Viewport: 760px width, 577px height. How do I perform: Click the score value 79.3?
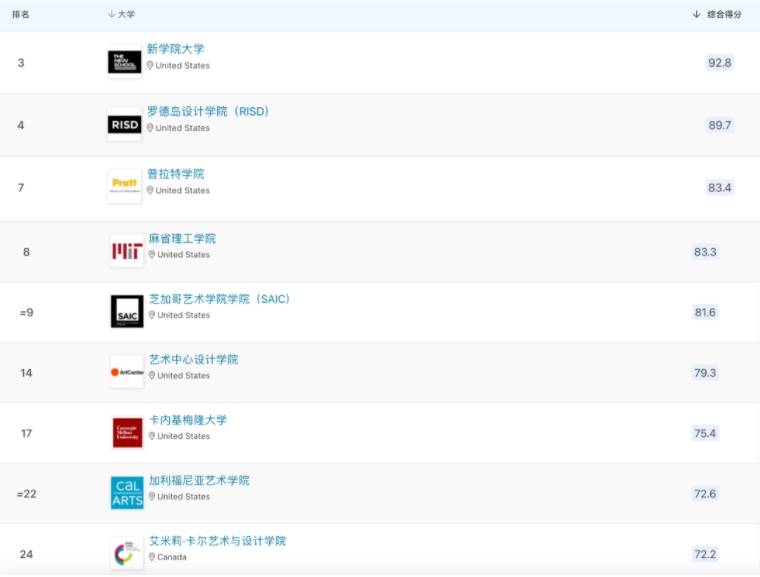(705, 373)
